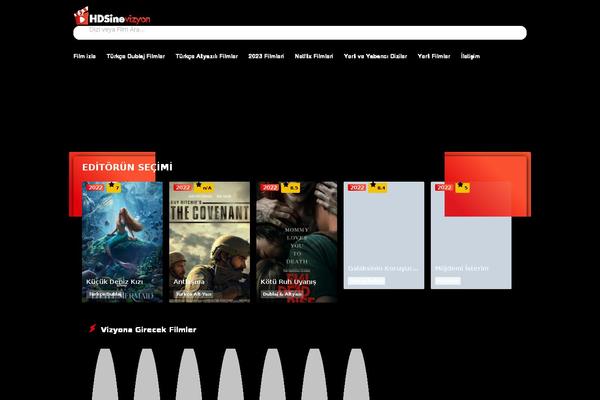Click the EDİTÖRÜN SEÇİMİ heading

click(127, 167)
